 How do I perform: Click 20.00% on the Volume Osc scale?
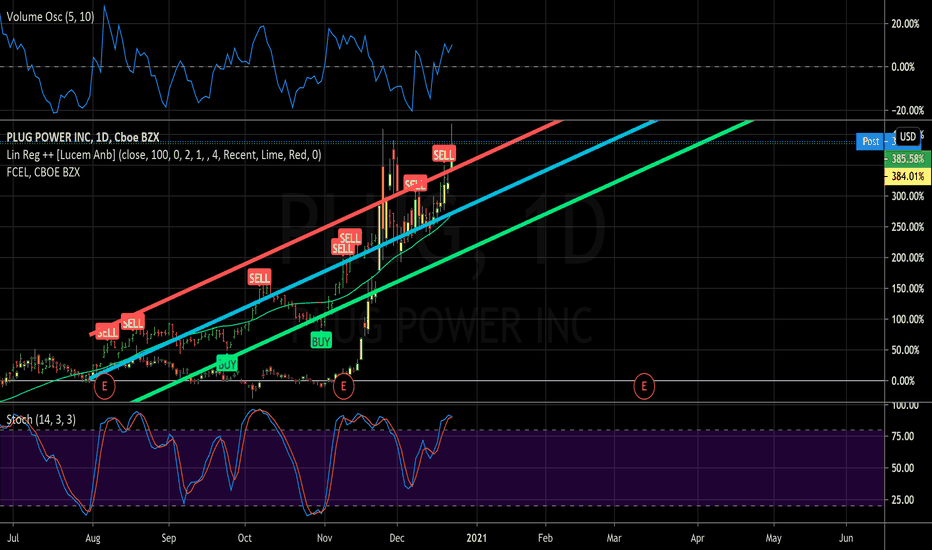(x=905, y=24)
